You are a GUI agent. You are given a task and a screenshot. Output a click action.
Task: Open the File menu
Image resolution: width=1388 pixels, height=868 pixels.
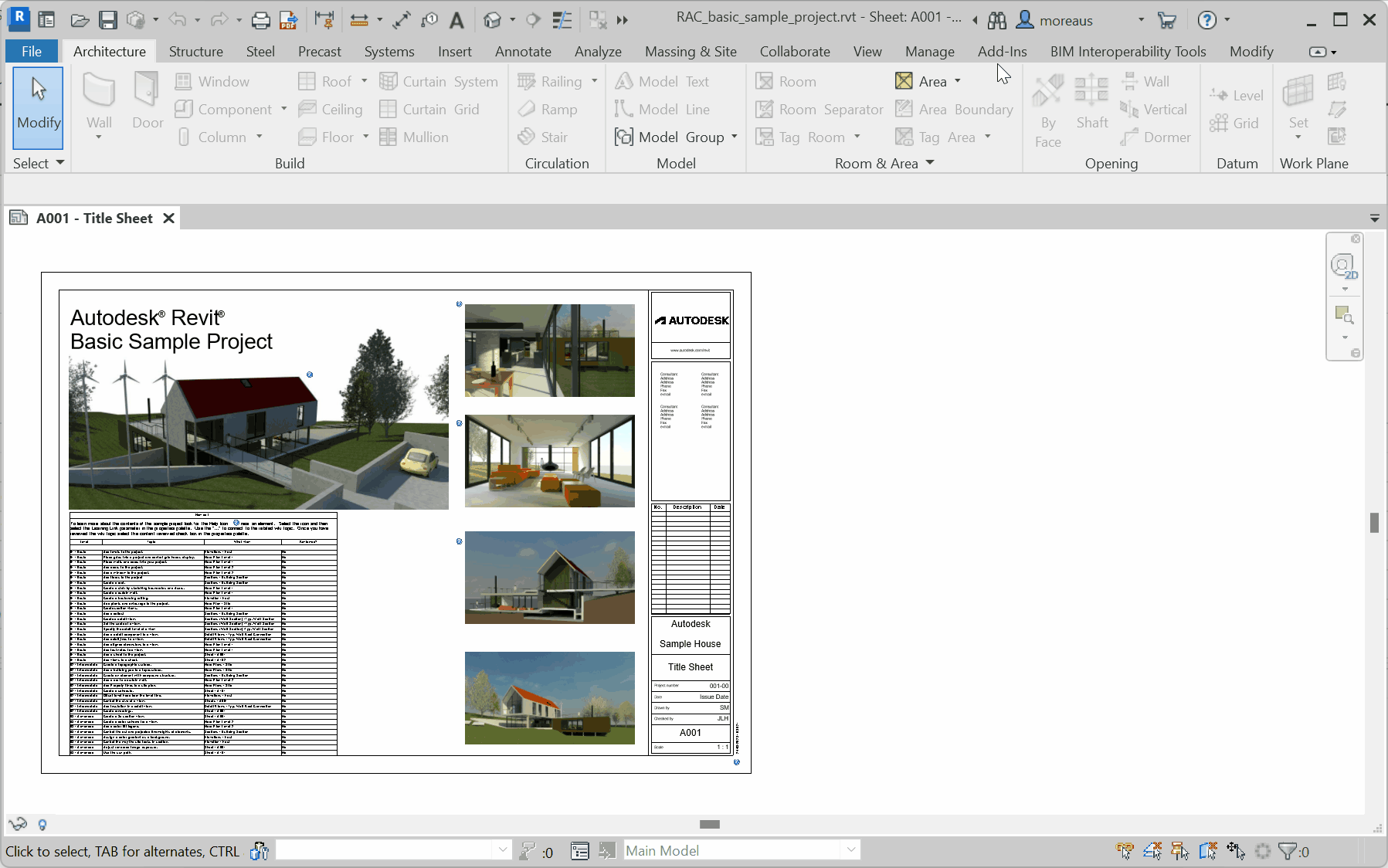tap(32, 52)
